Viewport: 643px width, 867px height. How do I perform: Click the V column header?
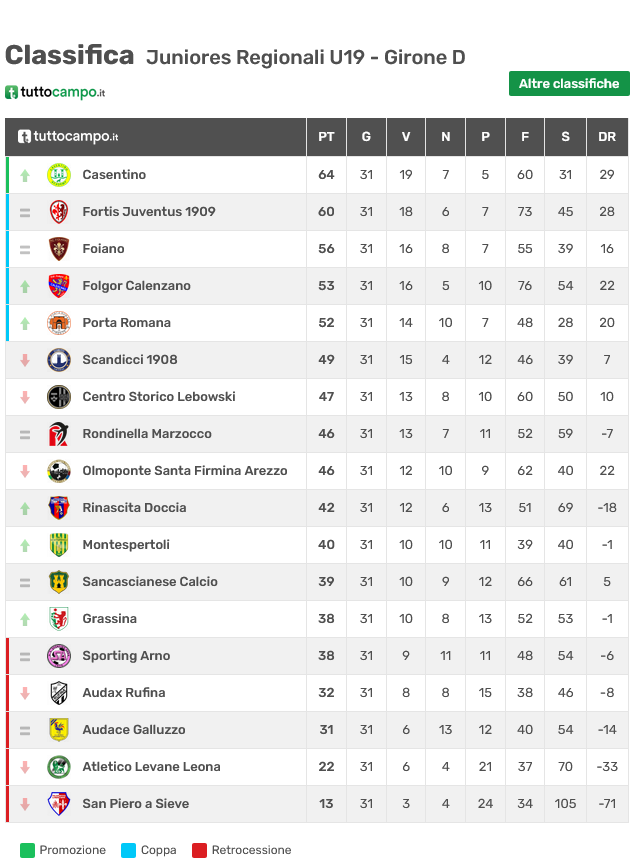pyautogui.click(x=406, y=137)
